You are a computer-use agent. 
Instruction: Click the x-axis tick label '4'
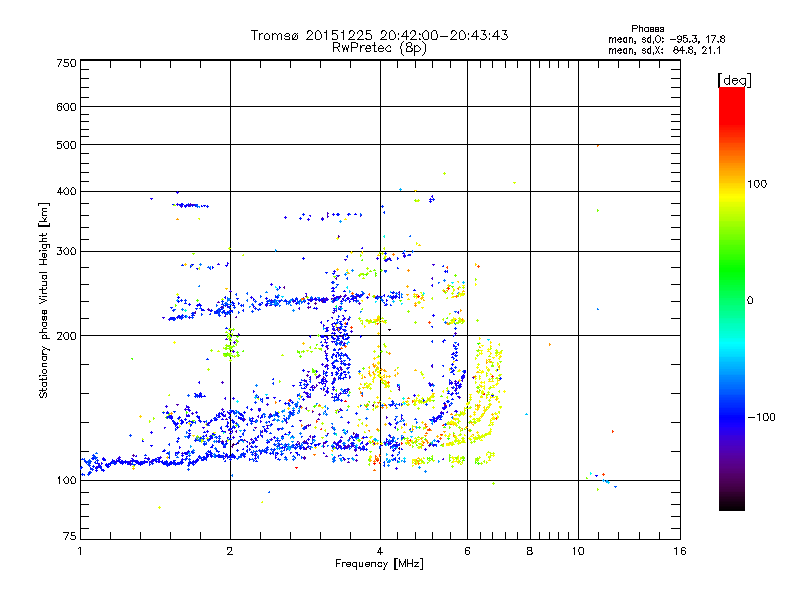(x=380, y=551)
